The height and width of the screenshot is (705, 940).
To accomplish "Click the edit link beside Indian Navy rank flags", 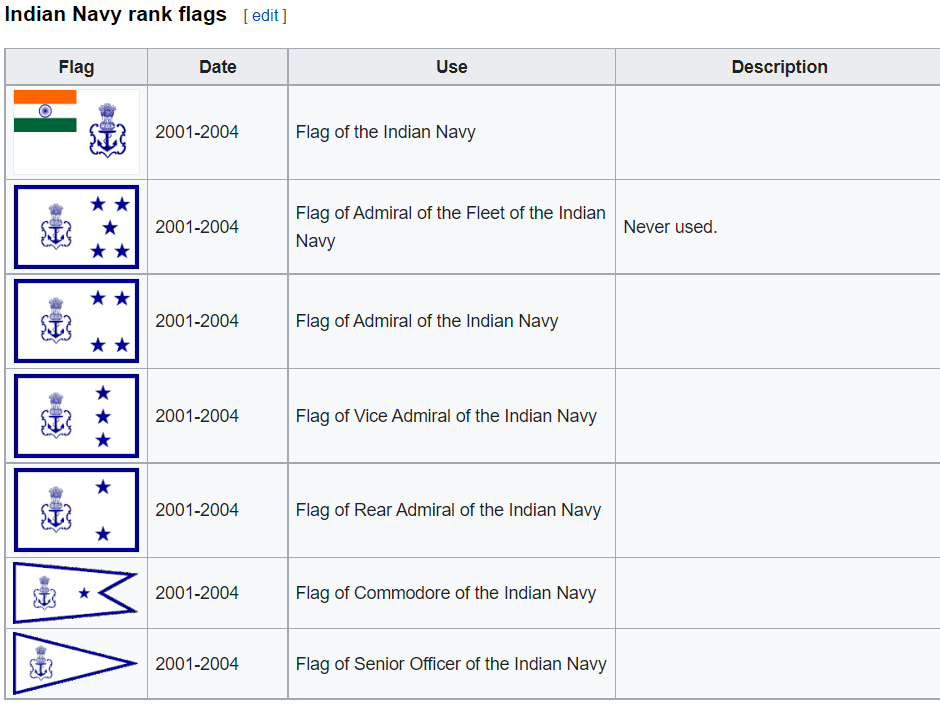I will [265, 16].
